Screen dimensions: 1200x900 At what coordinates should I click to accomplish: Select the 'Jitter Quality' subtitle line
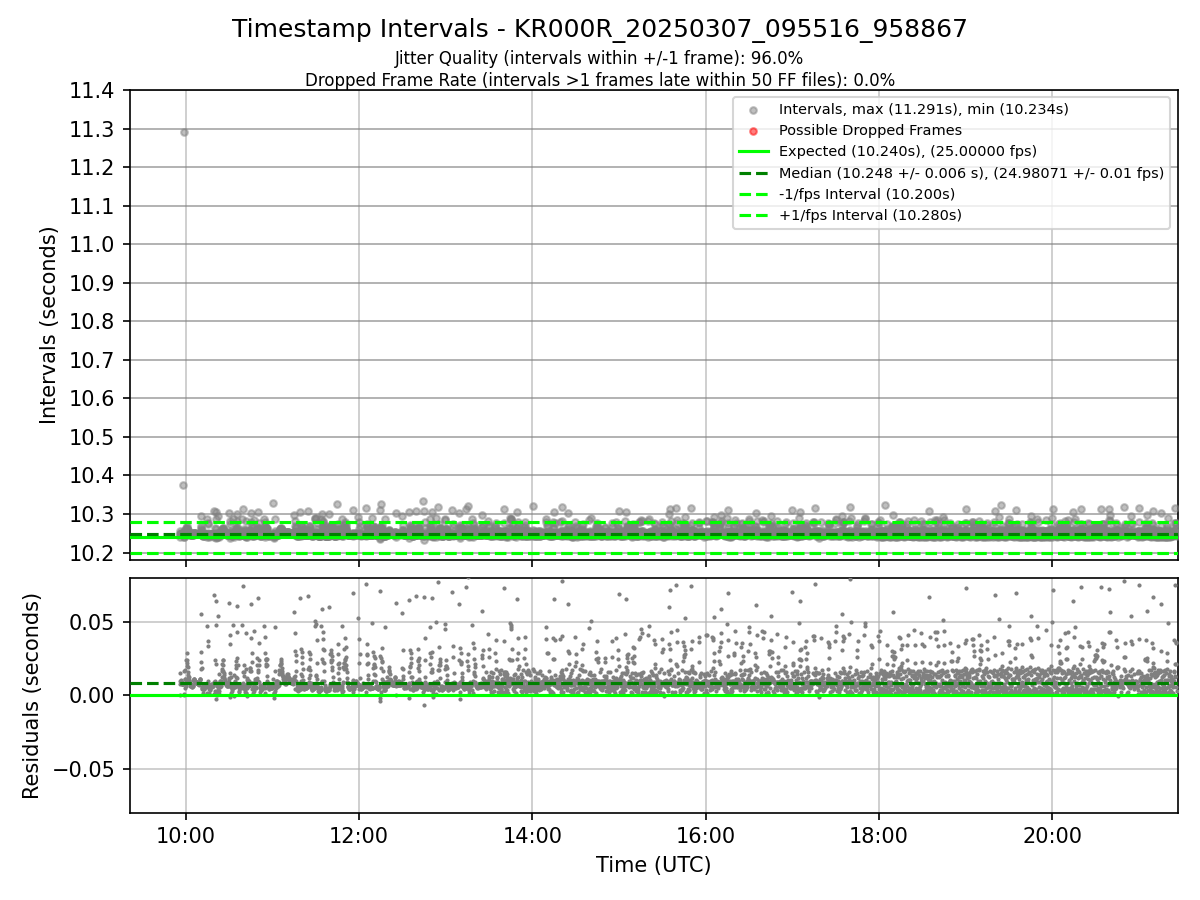(x=599, y=58)
